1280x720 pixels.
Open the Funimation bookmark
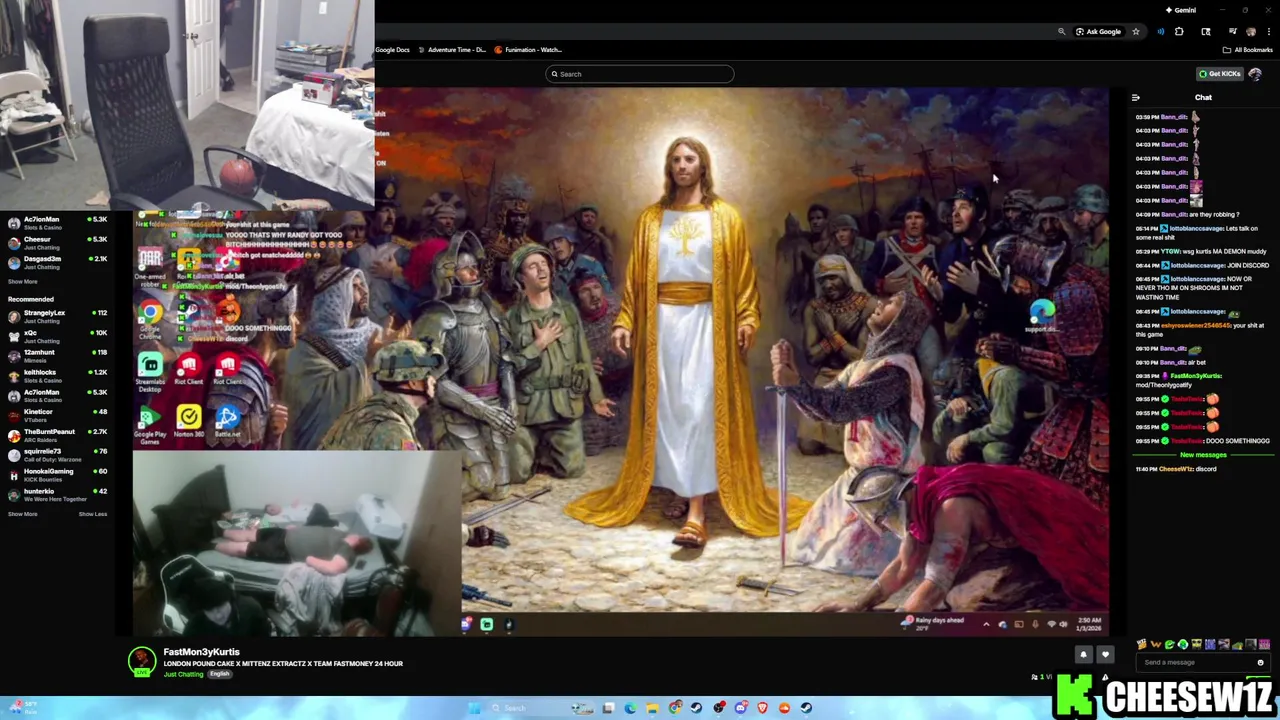click(528, 50)
